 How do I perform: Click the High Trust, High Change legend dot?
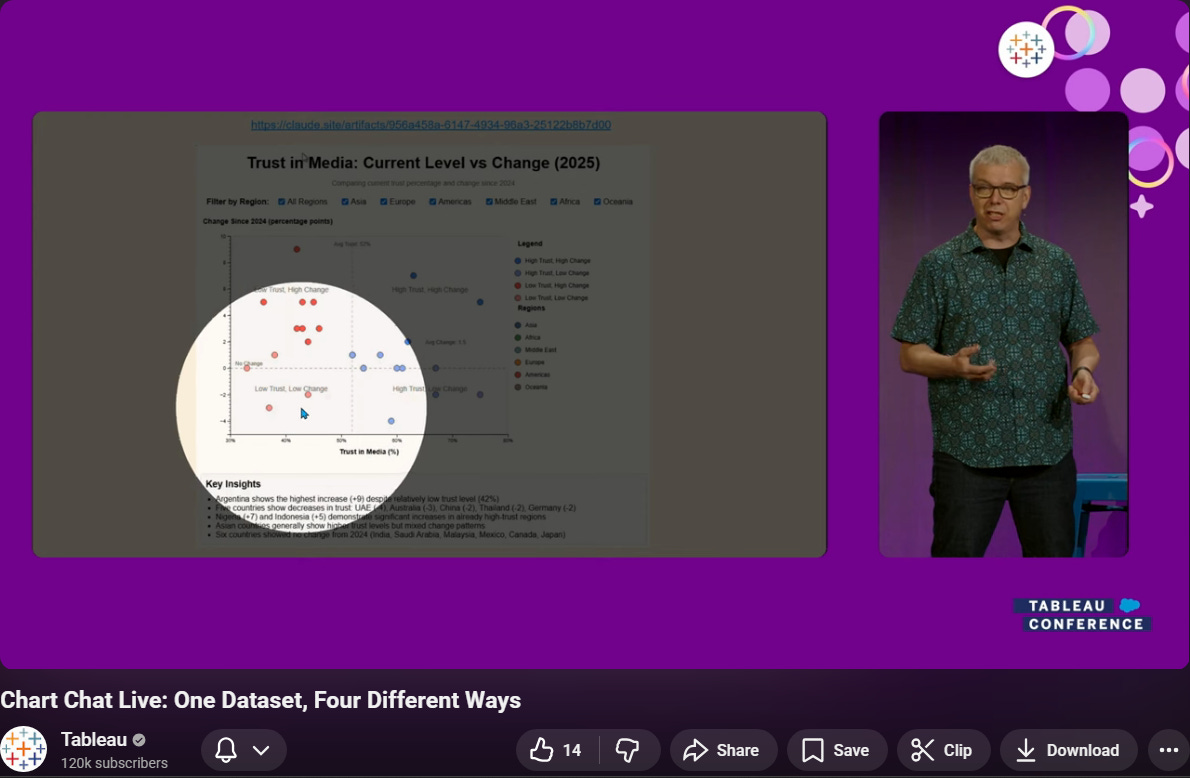518,260
